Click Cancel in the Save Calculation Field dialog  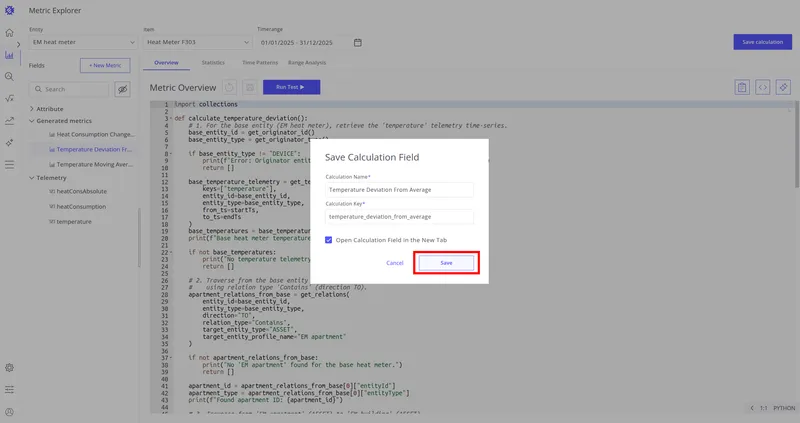coord(394,263)
